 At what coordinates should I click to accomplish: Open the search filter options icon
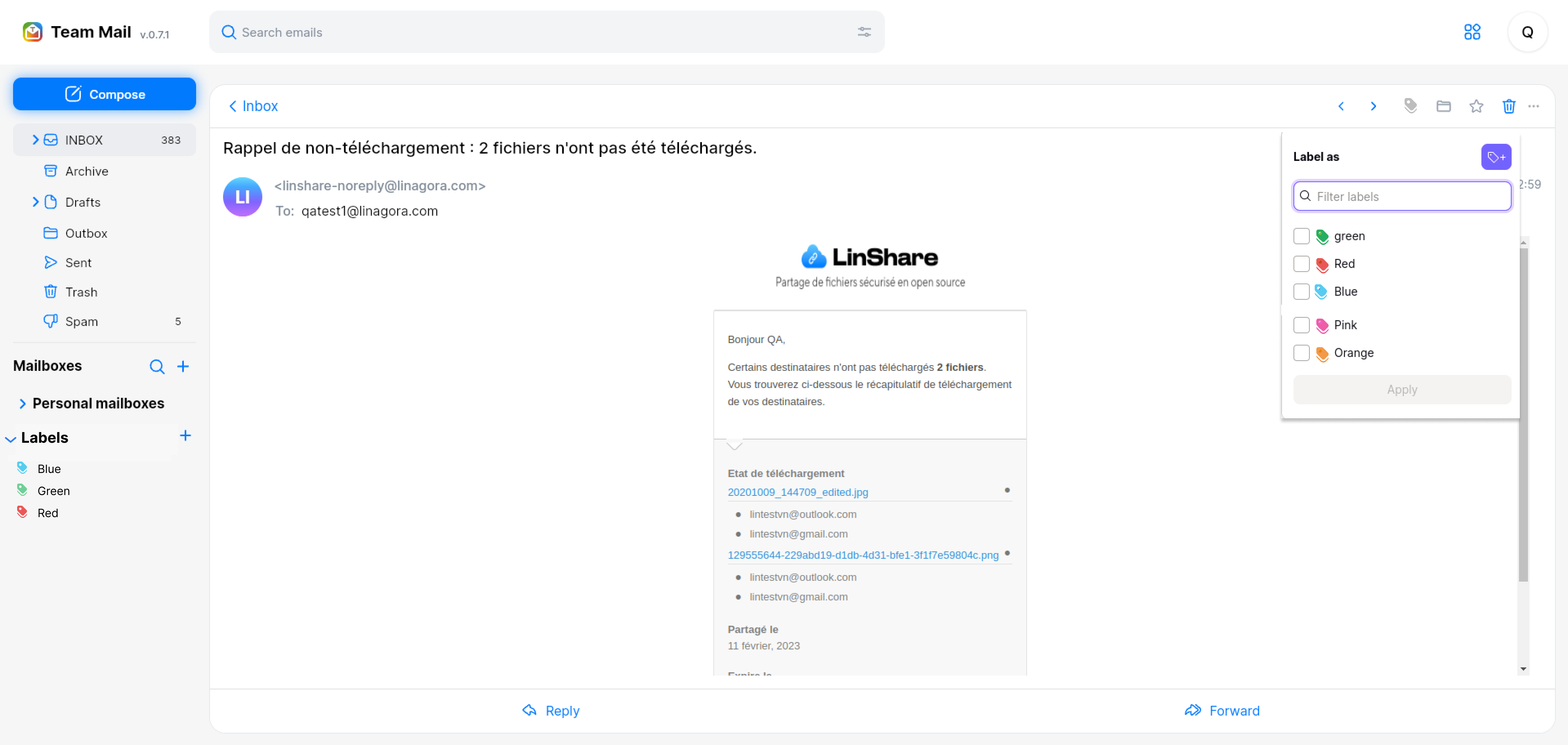864,32
